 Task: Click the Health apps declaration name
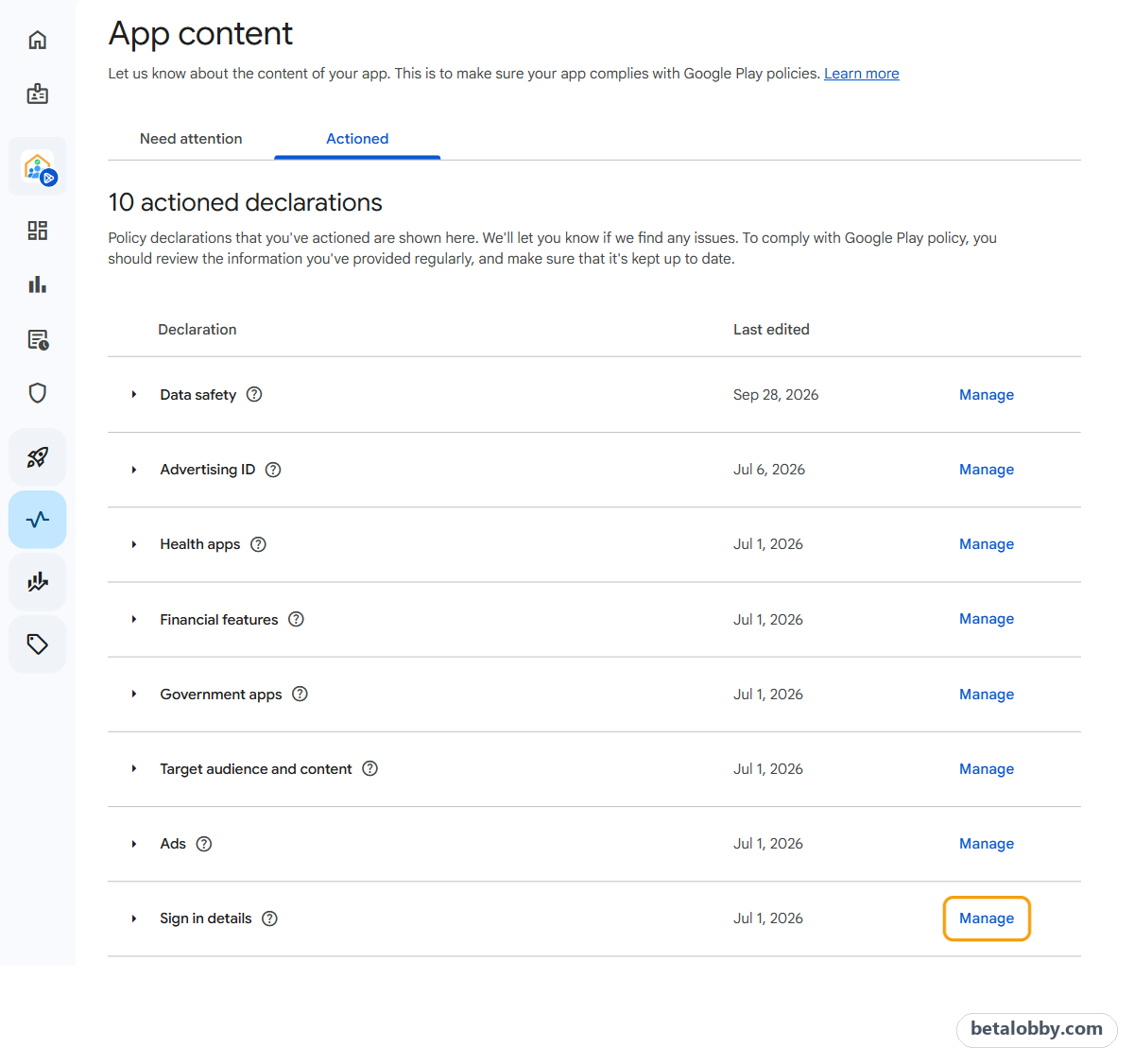199,544
